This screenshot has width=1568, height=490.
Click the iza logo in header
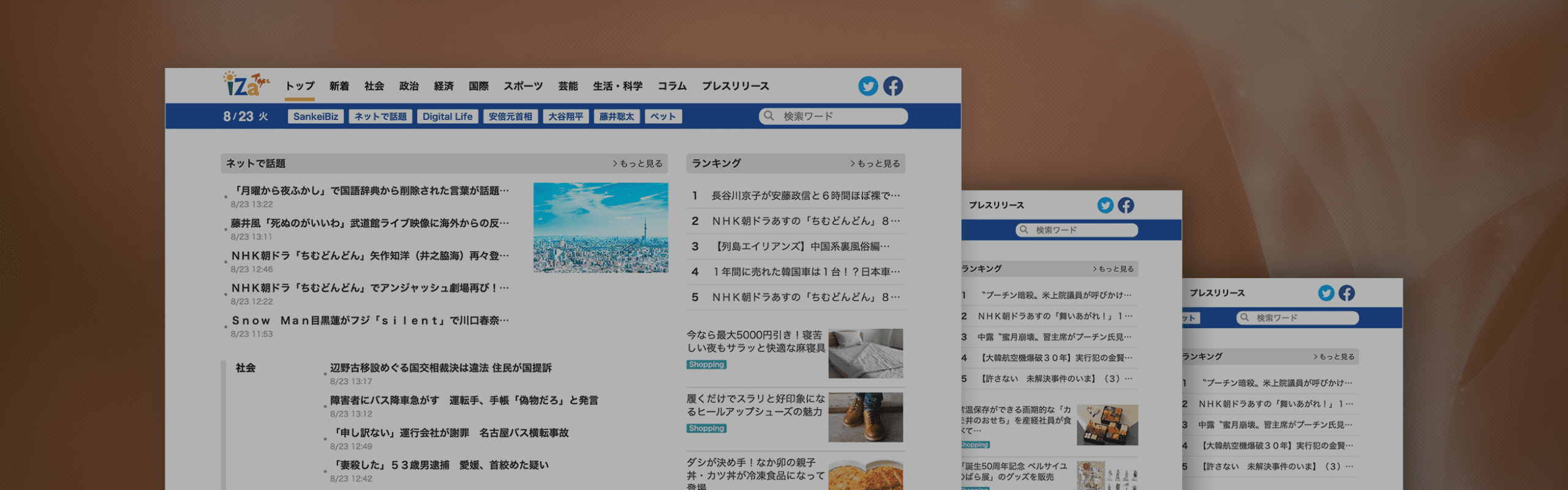tap(245, 85)
